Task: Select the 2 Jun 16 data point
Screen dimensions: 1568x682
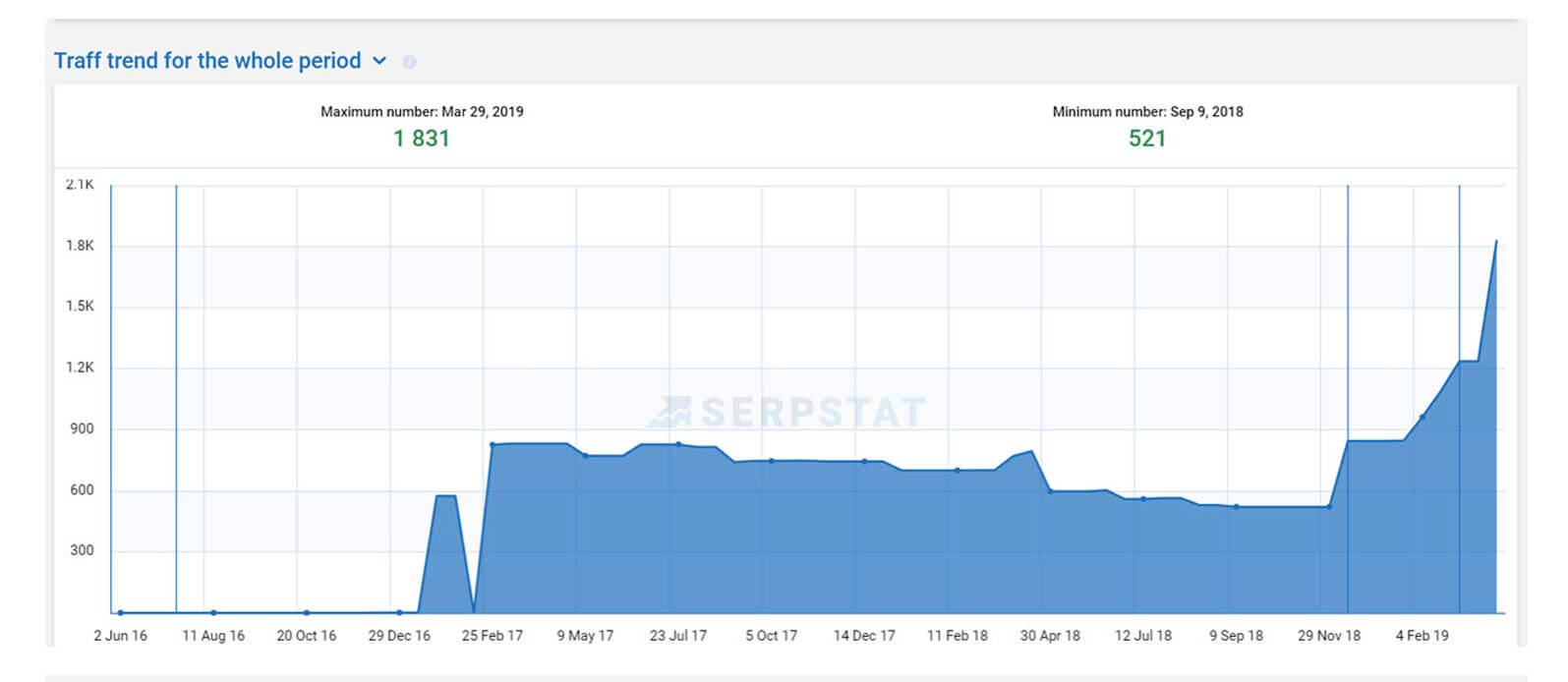Action: pyautogui.click(x=120, y=612)
